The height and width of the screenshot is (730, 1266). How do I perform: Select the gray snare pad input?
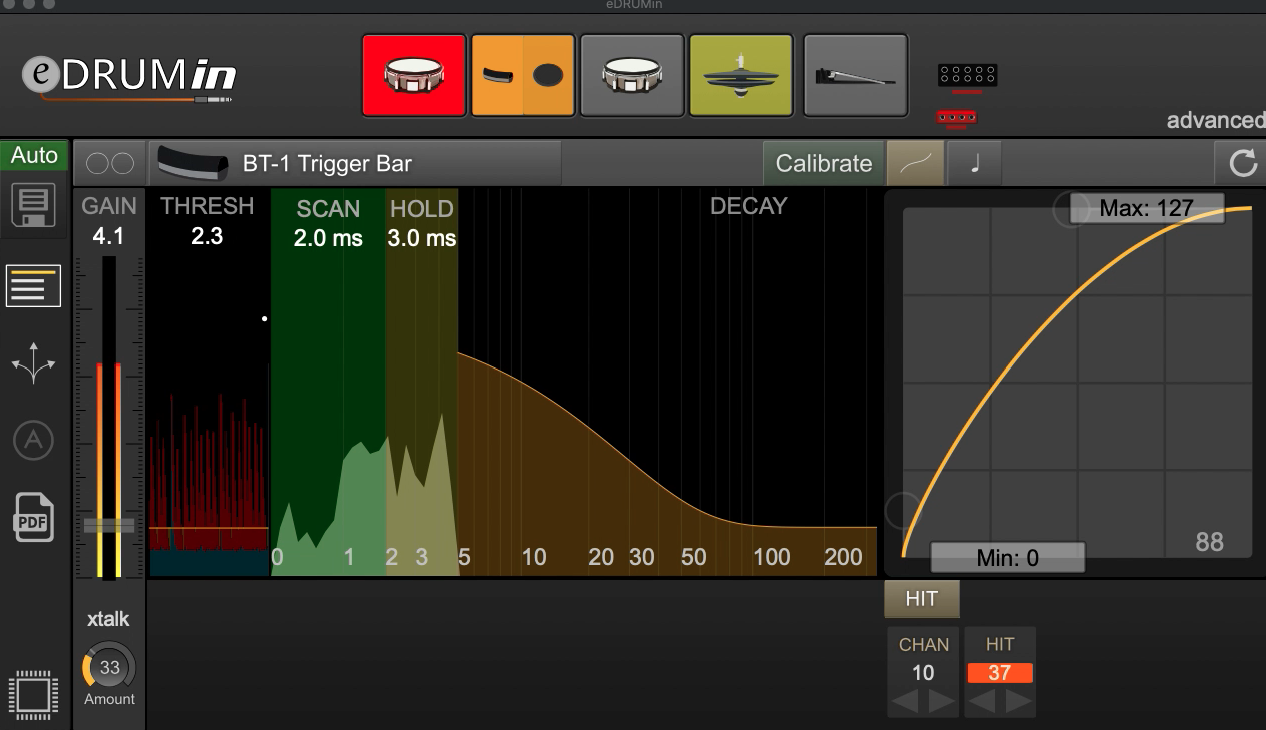[x=632, y=75]
